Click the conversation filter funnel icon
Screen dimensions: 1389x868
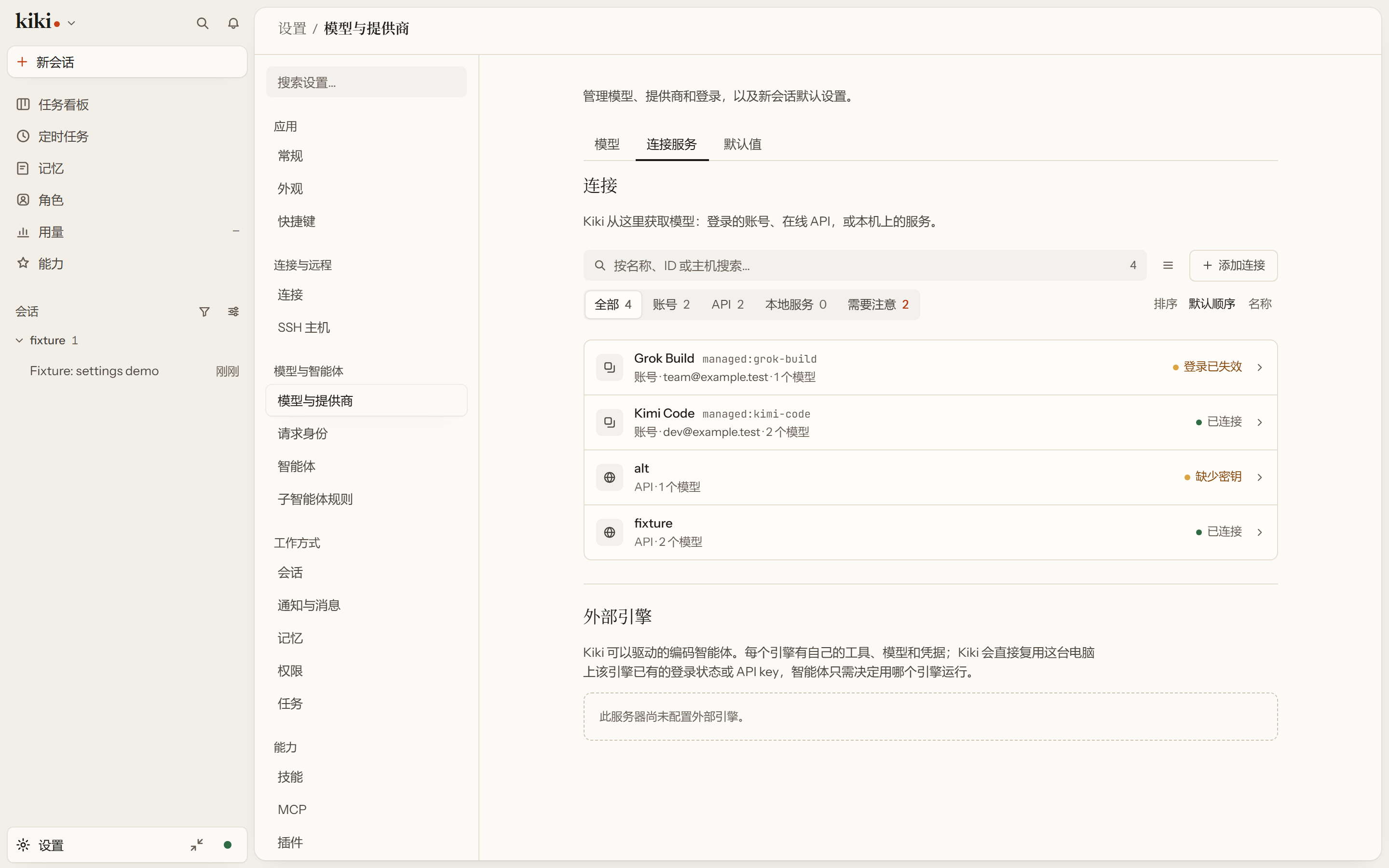point(204,312)
